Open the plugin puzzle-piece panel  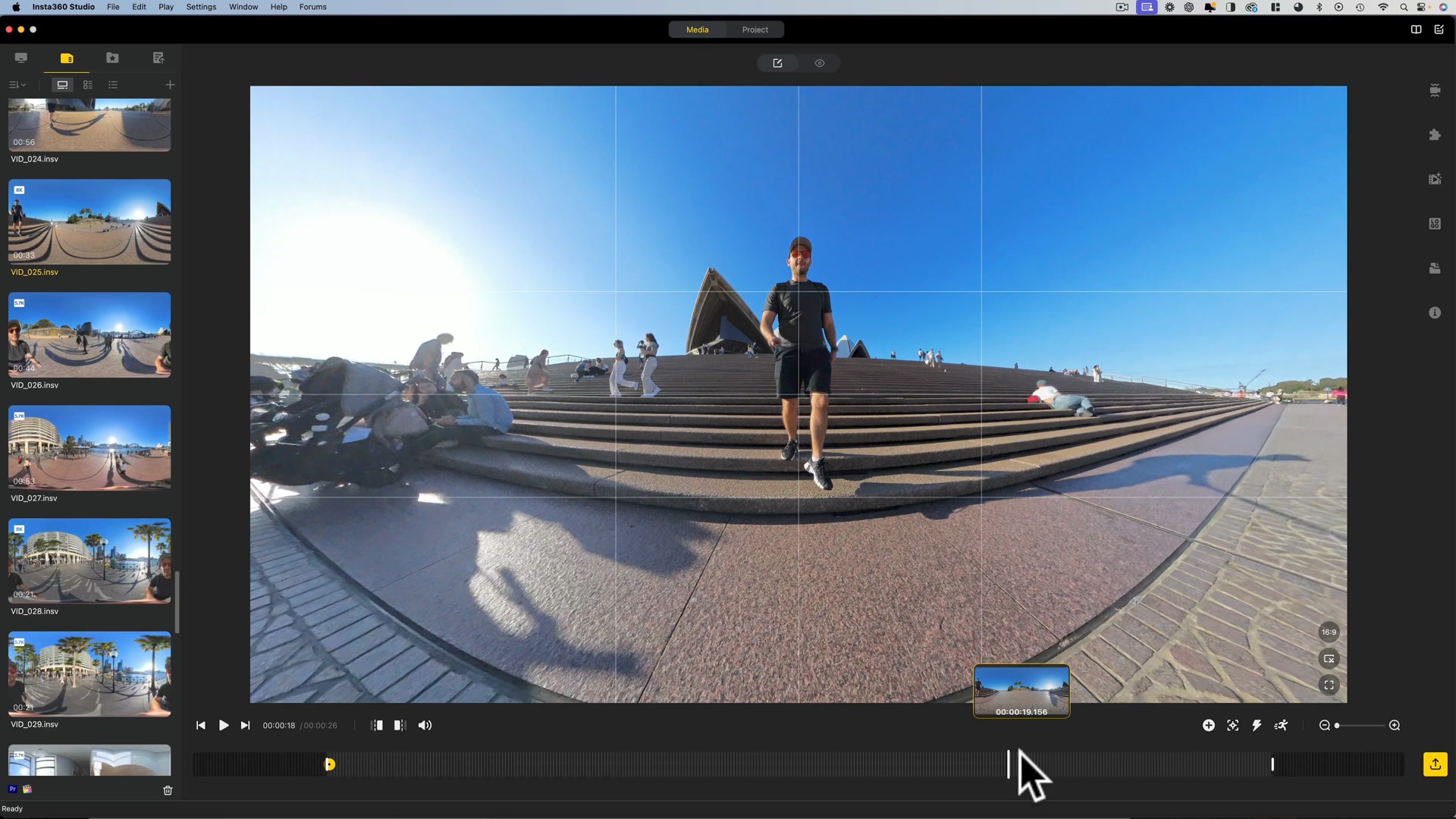point(1435,135)
